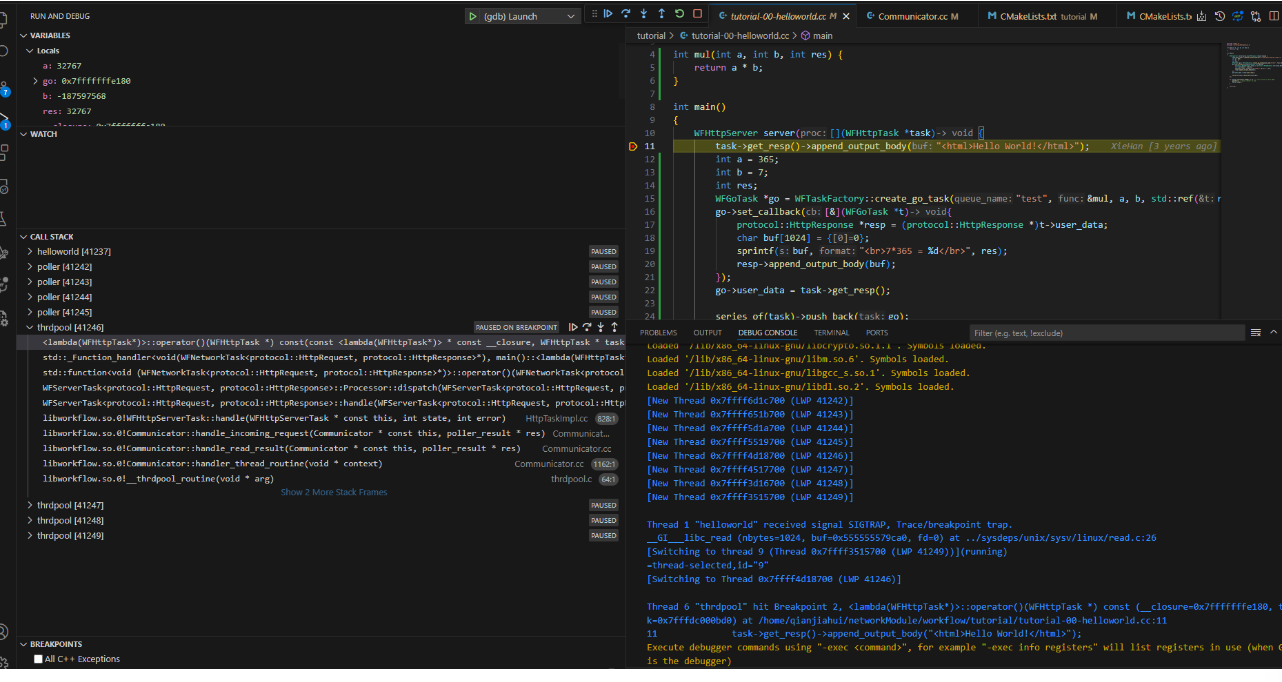Screen dimensions: 1282x682
Task: Open the PROBLEMS panel tab
Action: pos(658,333)
